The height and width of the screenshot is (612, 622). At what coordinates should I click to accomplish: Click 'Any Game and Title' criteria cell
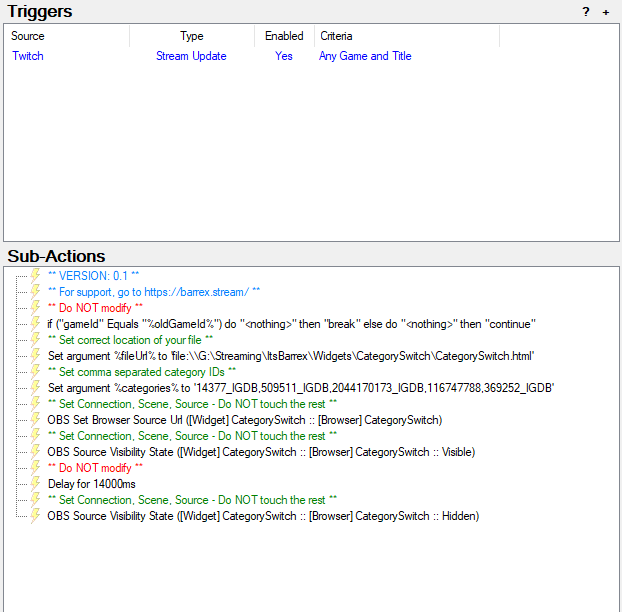tap(365, 56)
